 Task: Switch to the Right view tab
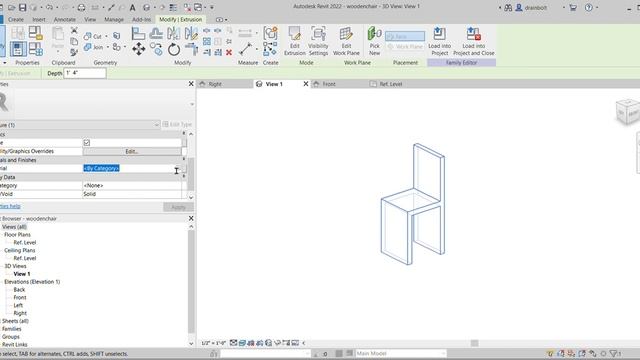[224, 84]
